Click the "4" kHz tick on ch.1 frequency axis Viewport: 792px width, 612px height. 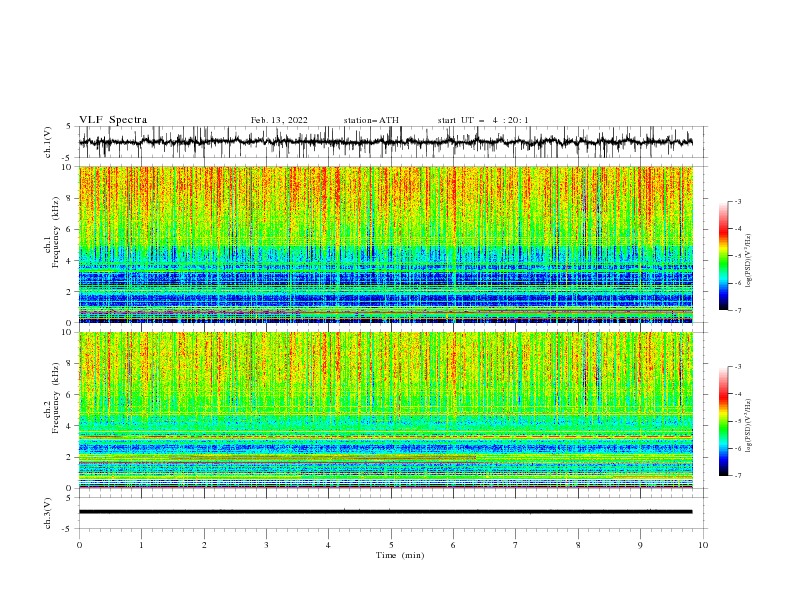70,261
